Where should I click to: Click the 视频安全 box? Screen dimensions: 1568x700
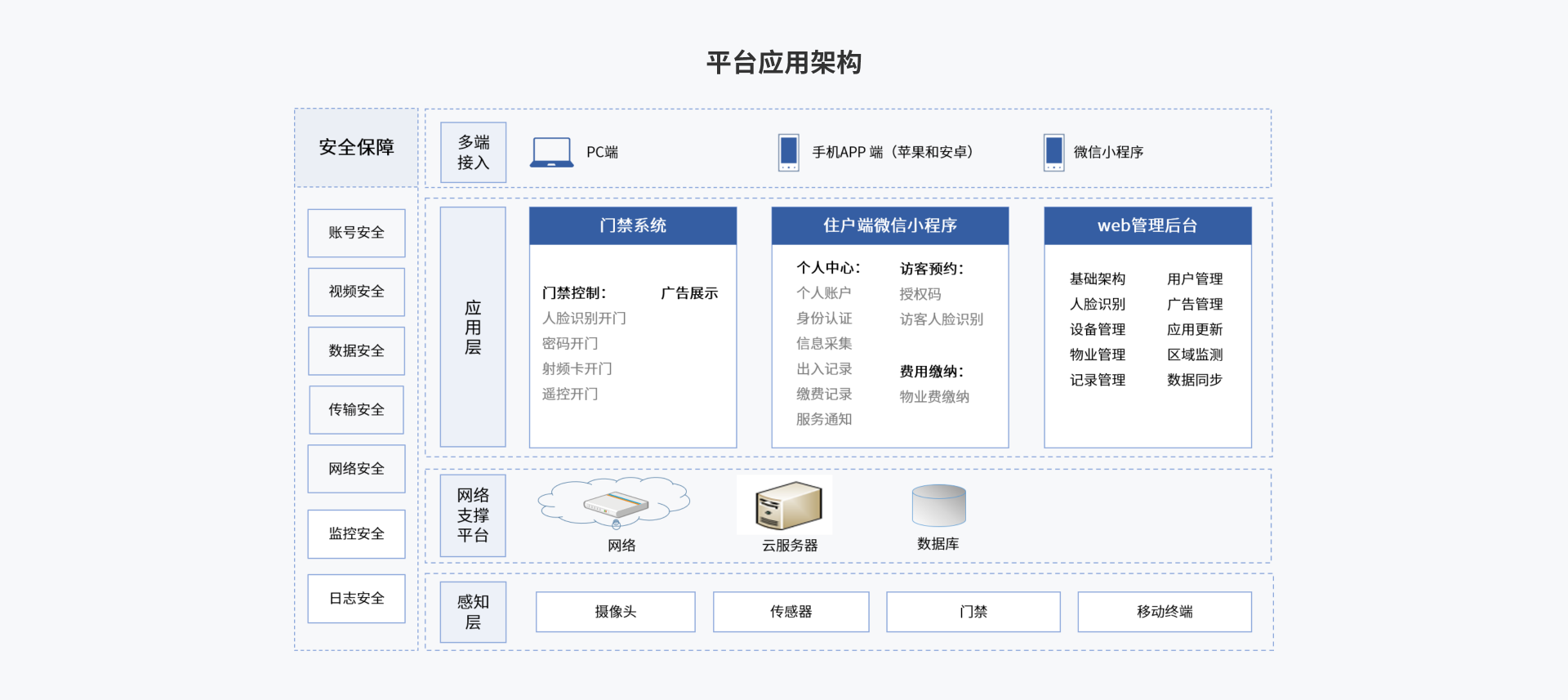(356, 292)
